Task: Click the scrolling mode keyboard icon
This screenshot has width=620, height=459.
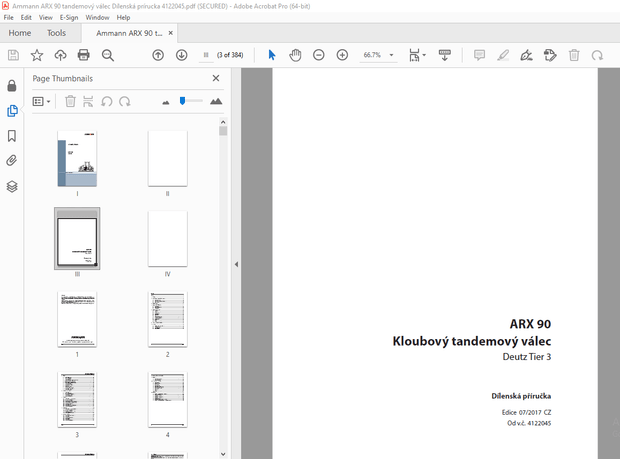Action: 444,55
